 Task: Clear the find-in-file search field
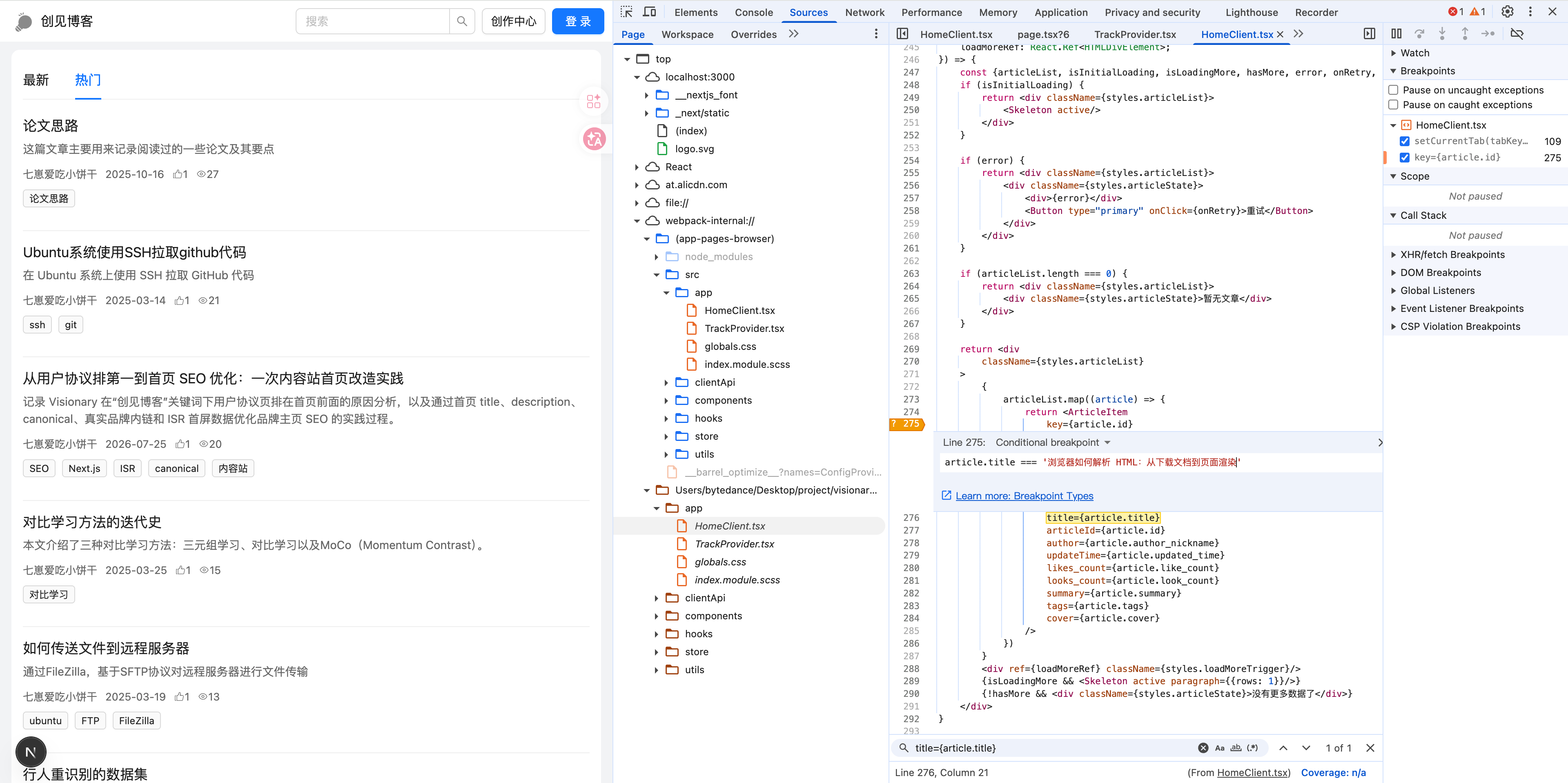pos(1203,748)
